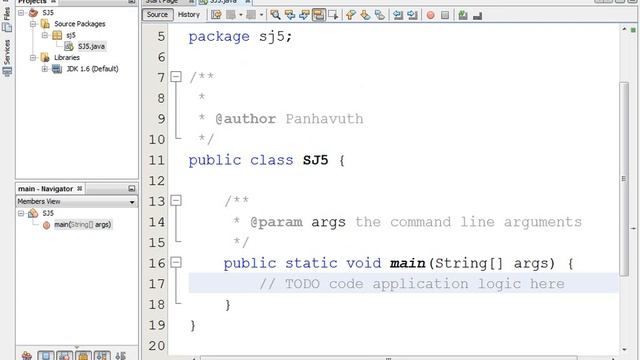
Task: Click the Back navigation arrow icon
Action: [231, 15]
